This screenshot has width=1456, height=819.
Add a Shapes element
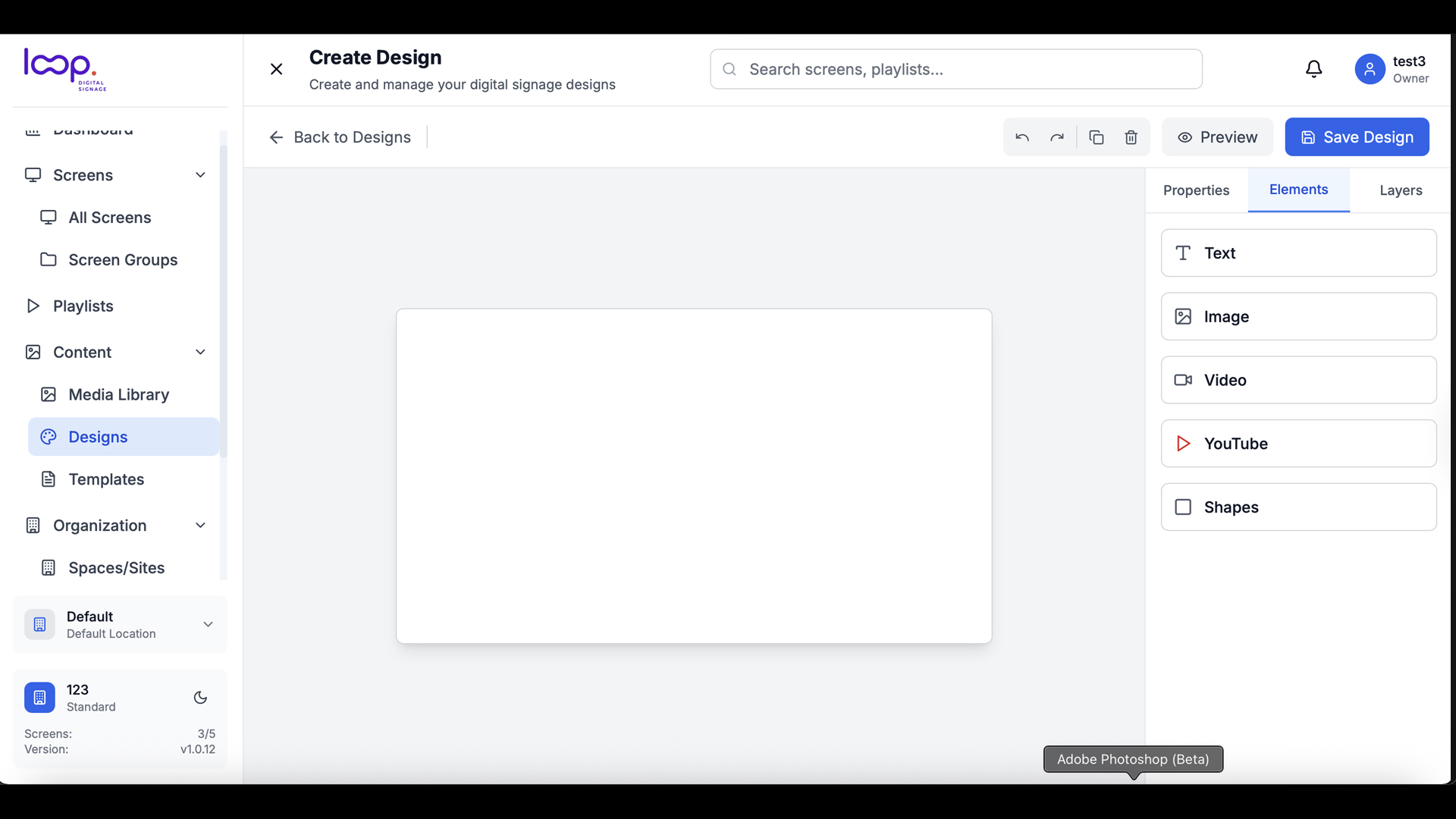(x=1298, y=507)
